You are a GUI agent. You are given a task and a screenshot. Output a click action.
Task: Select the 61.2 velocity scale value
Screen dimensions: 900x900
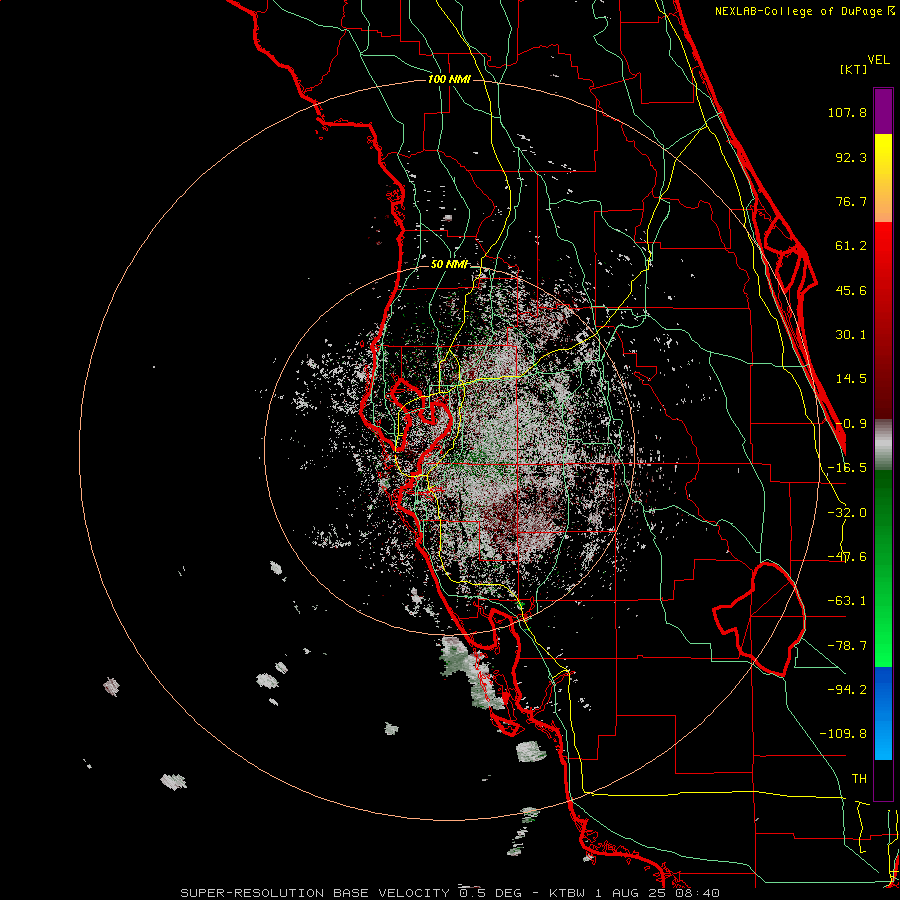pos(851,246)
